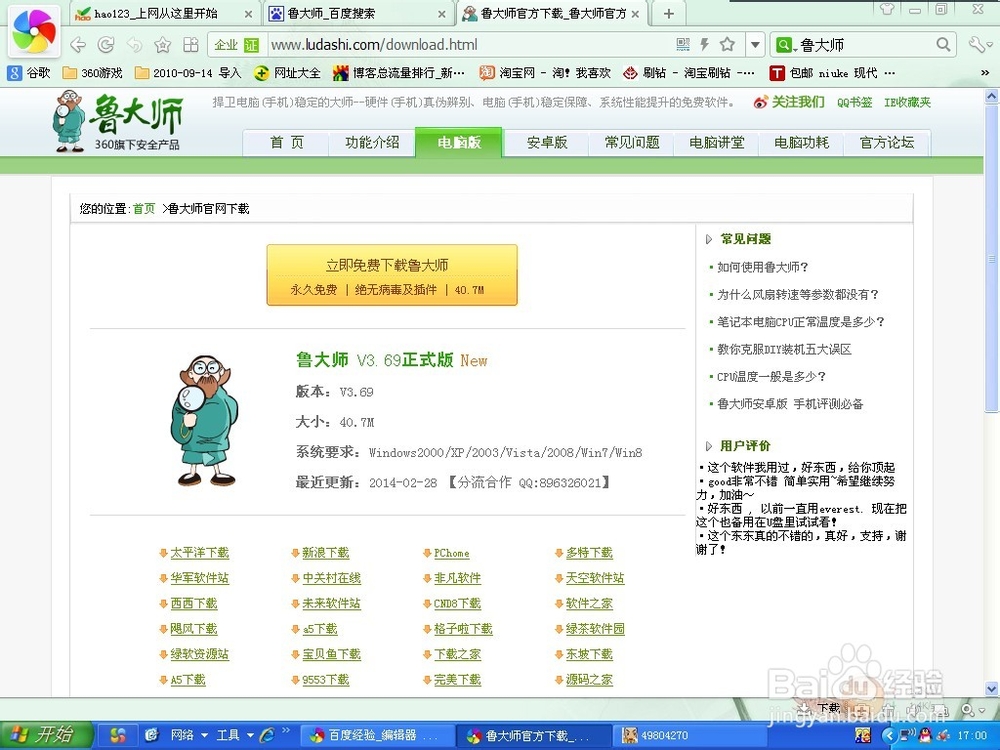Download from 新浪下载 mirror
Screen dimensions: 1000x750
pos(325,553)
